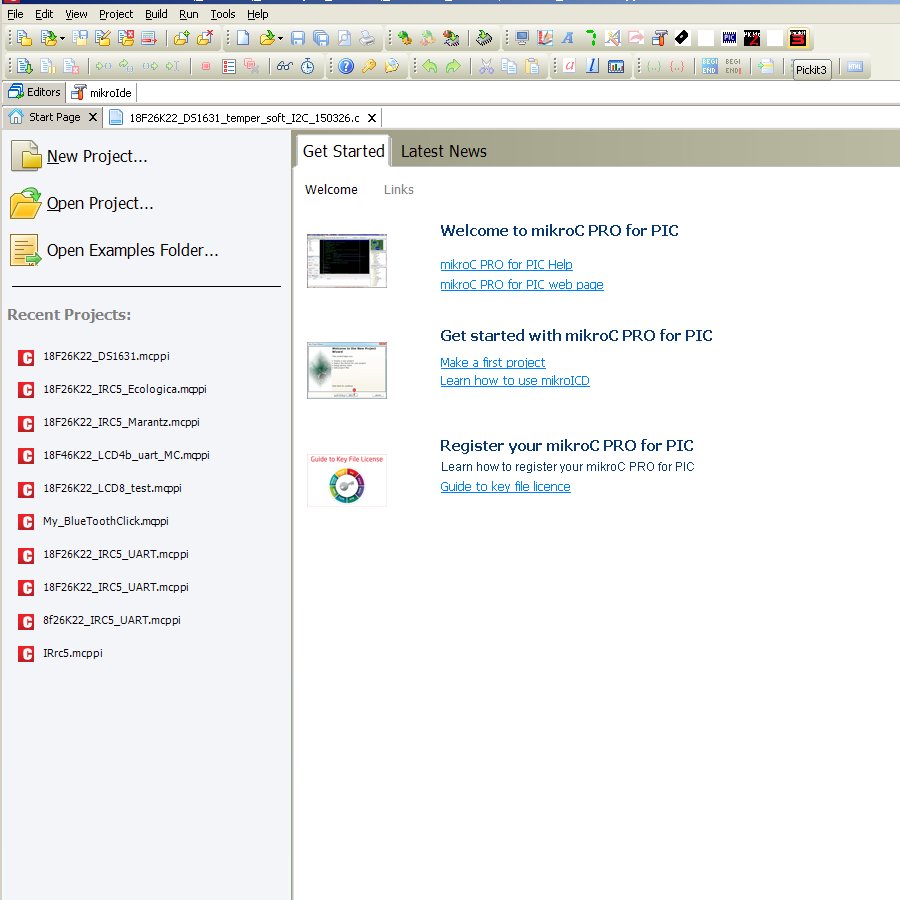Open the Stopwatch window icon

pos(308,67)
